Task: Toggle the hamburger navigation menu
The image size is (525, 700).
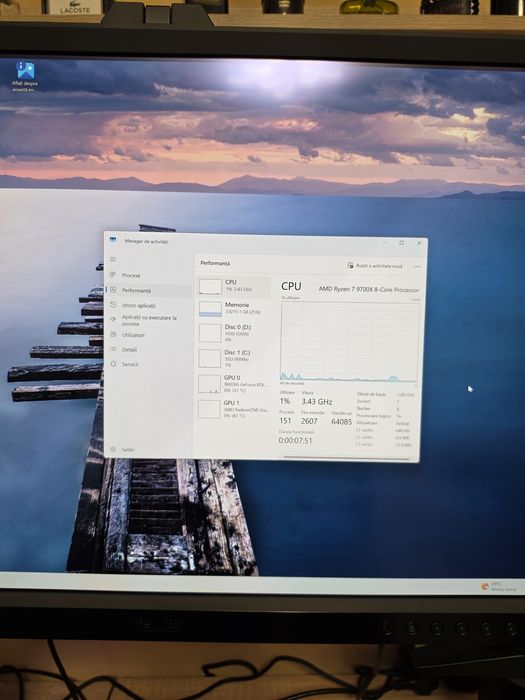Action: click(113, 259)
